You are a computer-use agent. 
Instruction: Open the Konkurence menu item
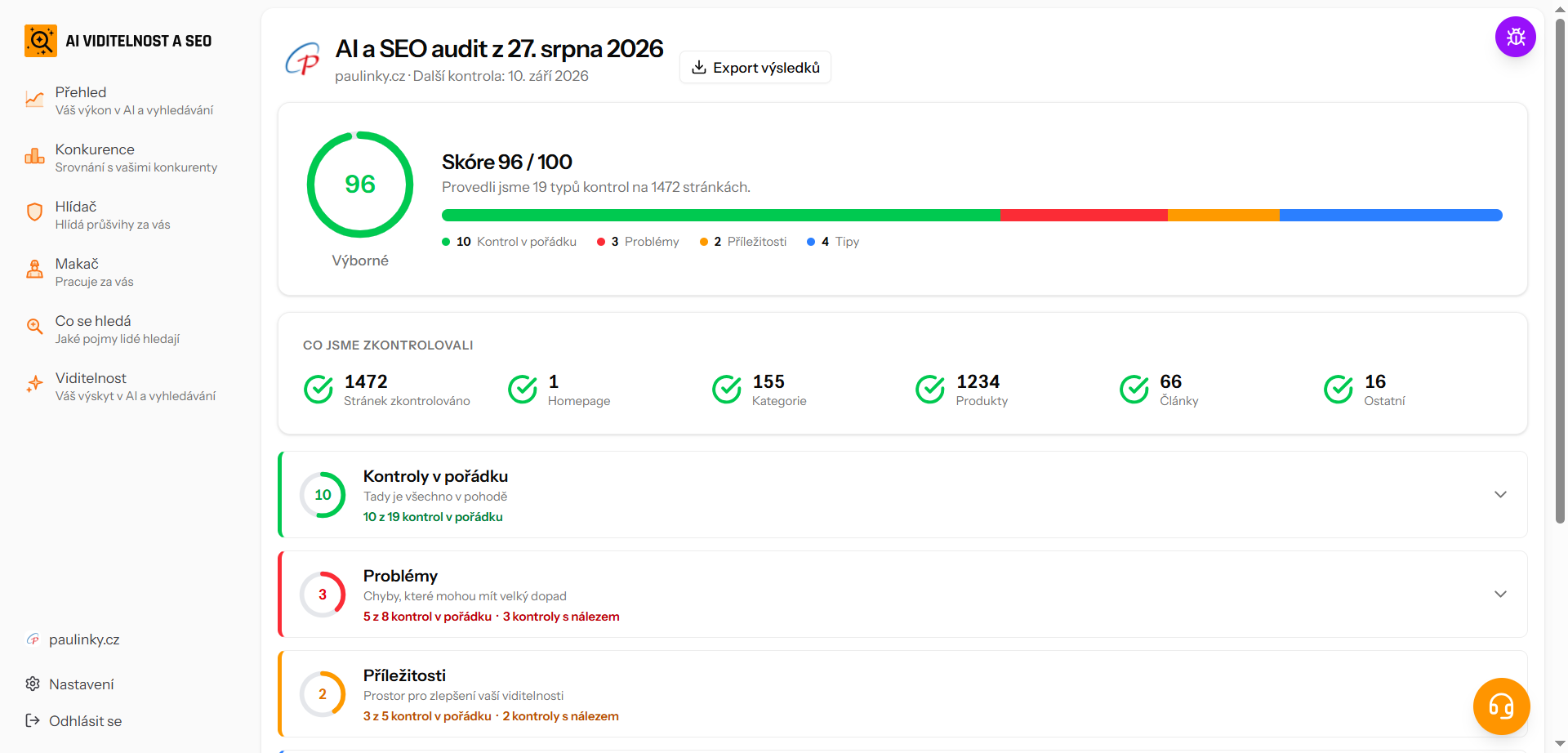(x=131, y=158)
